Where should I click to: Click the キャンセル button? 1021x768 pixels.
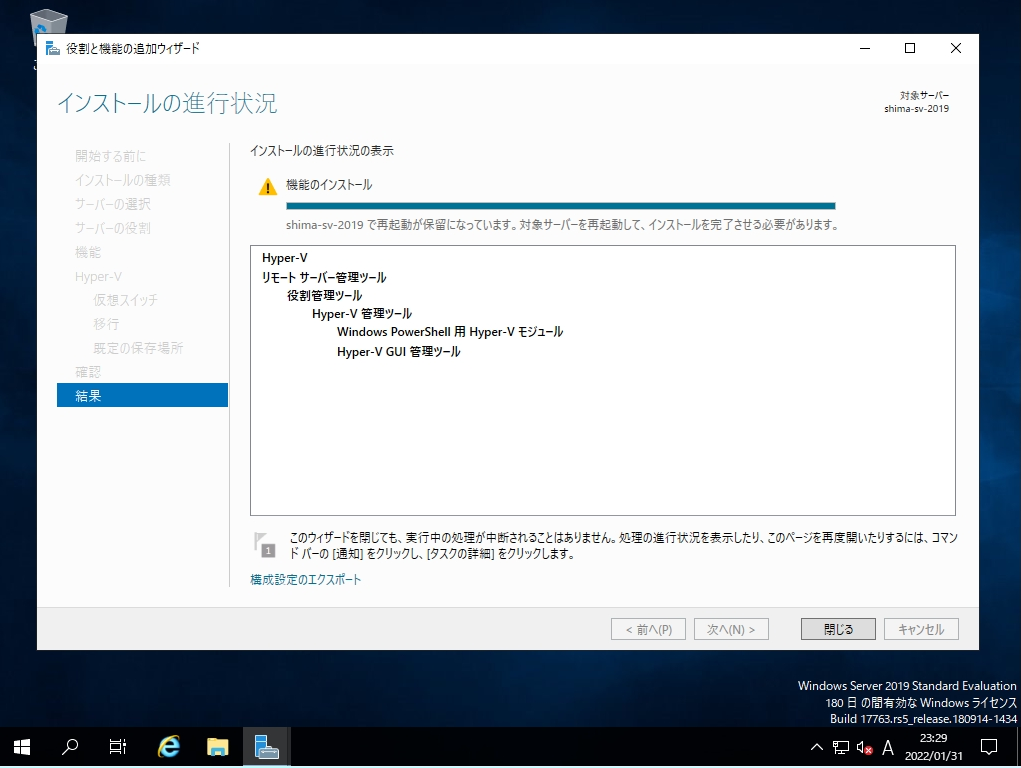click(x=921, y=629)
